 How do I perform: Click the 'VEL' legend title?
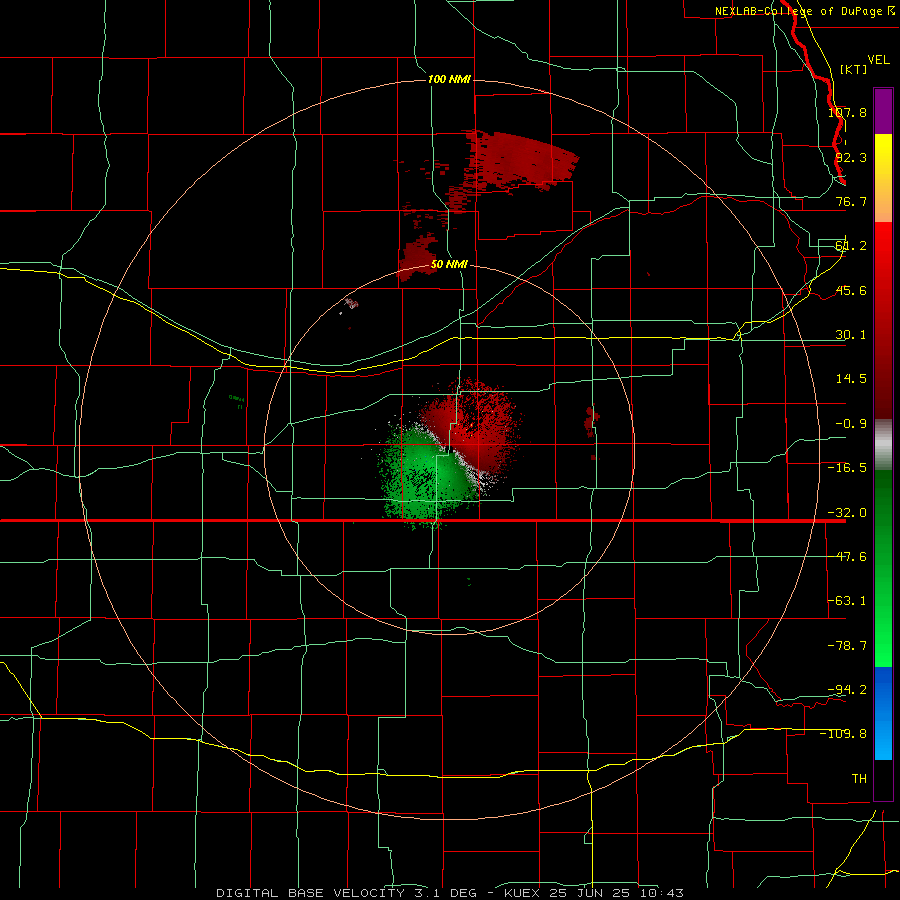[878, 60]
